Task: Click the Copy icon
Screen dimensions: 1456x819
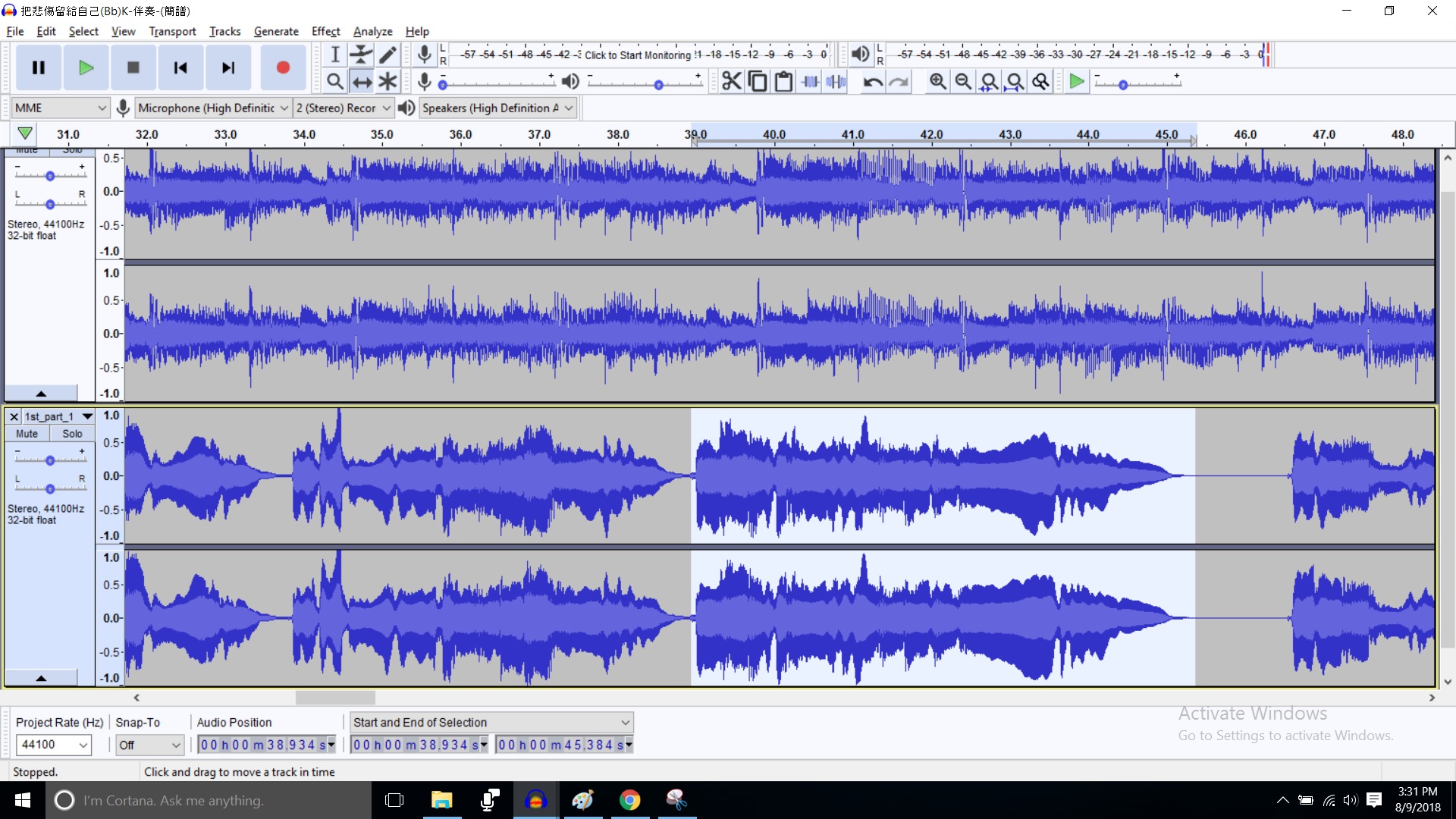Action: [x=757, y=81]
